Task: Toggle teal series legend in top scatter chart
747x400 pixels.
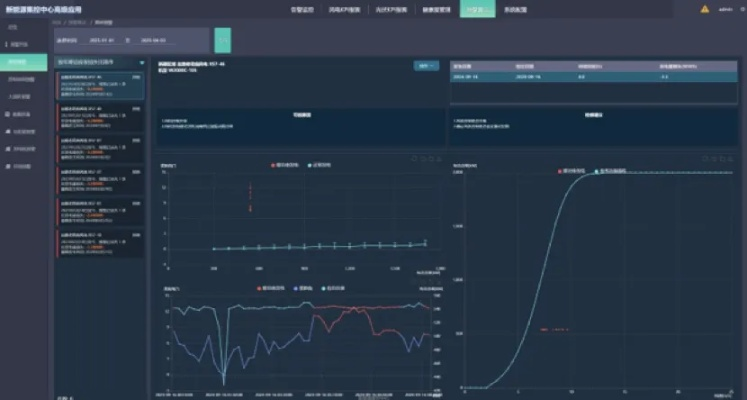Action: pos(310,164)
